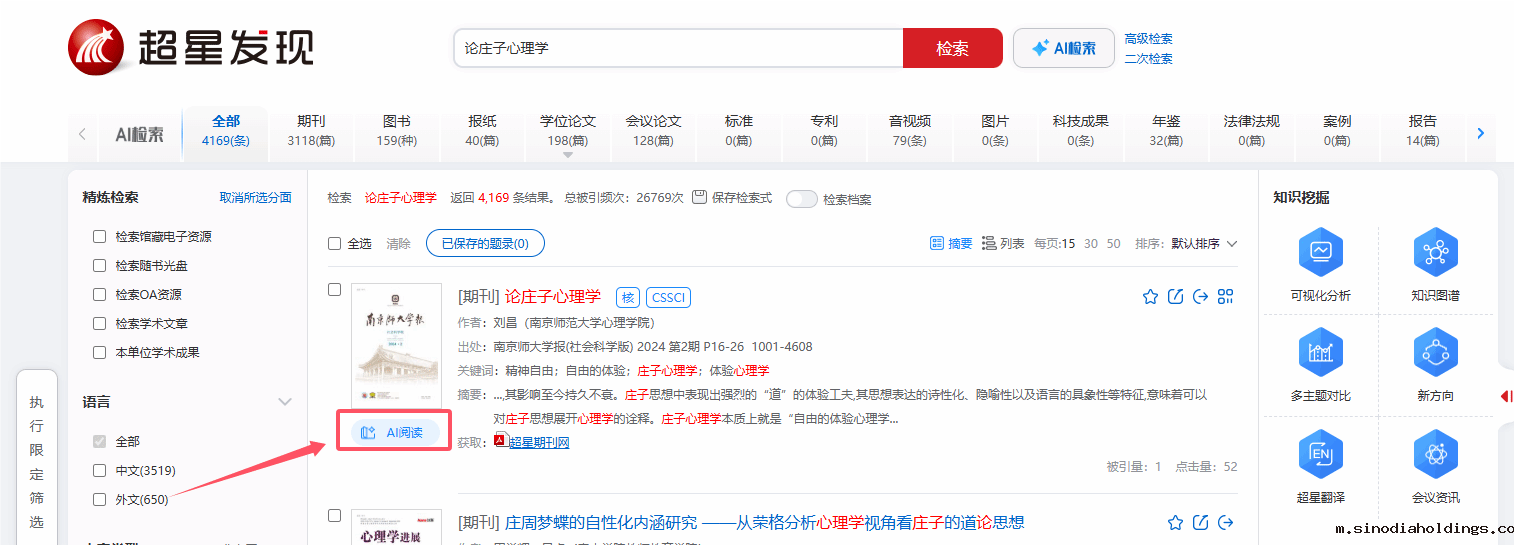
Task: Click the 论庄子心理学 search input field
Action: point(678,48)
